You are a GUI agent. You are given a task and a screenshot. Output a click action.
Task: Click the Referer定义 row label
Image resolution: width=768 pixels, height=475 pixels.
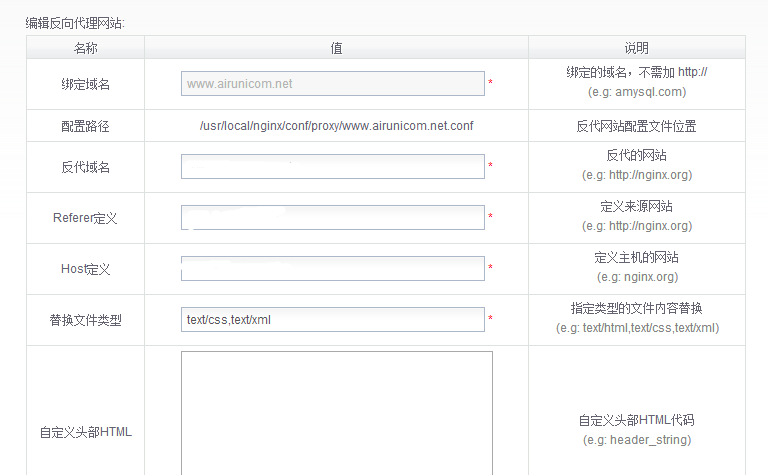pos(85,218)
